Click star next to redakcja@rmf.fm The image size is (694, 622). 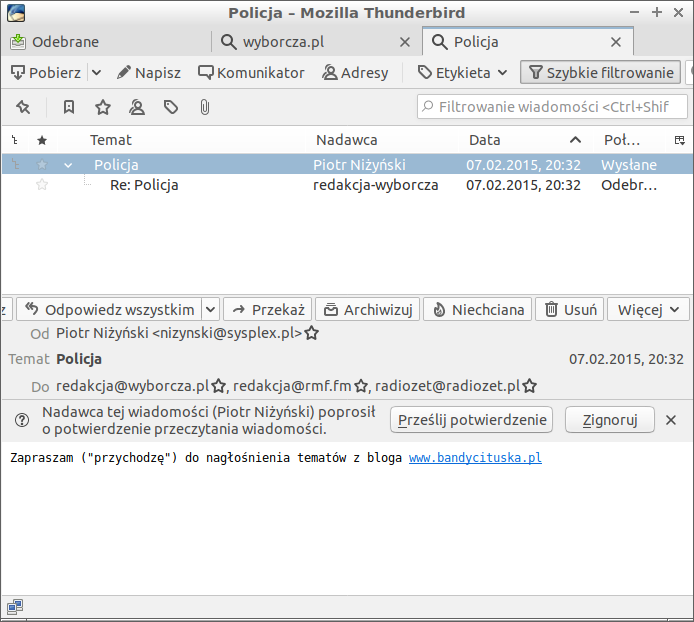tap(361, 386)
